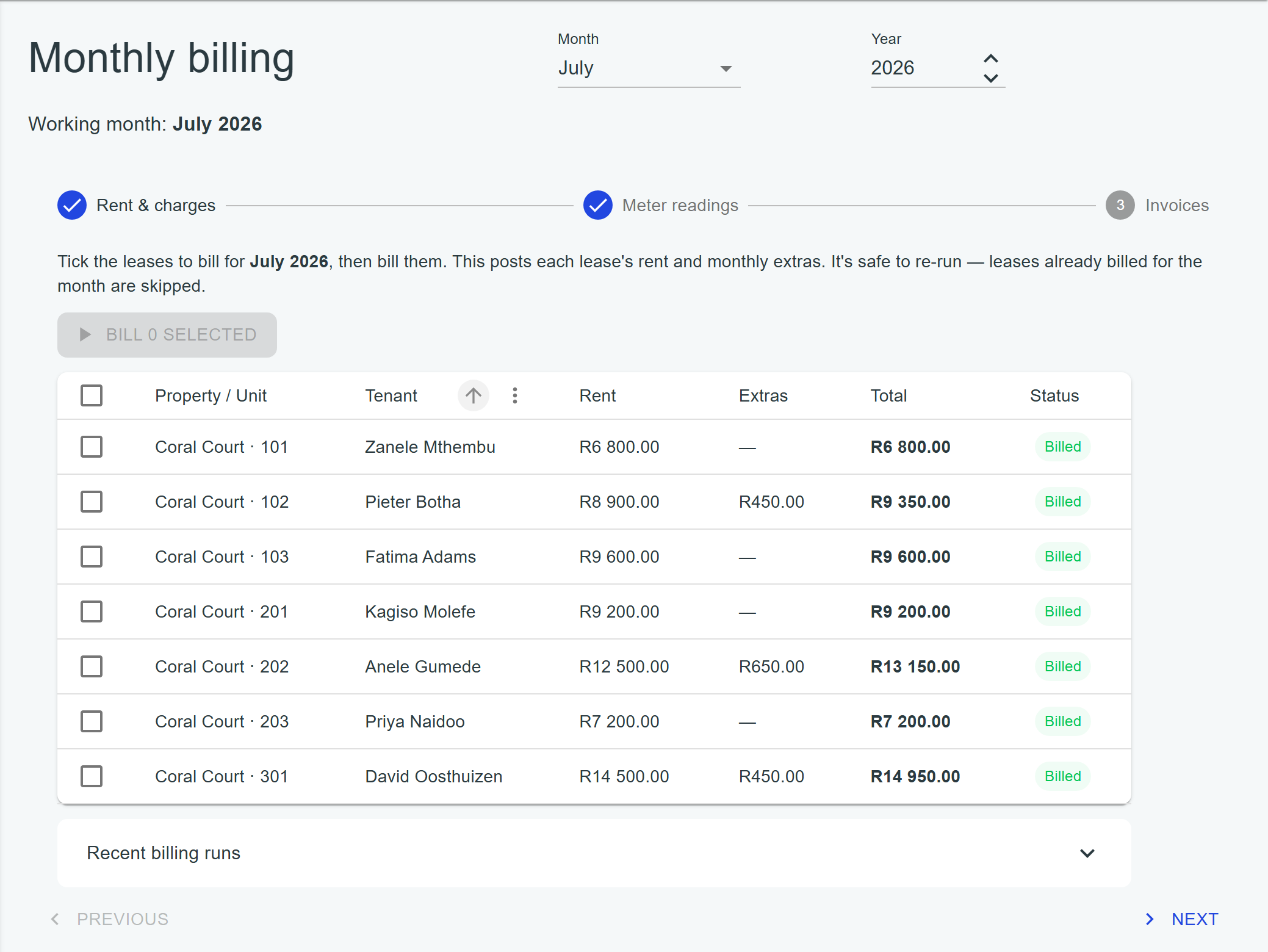1268x952 pixels.
Task: Click the total R14 950.00
Action: coord(915,776)
